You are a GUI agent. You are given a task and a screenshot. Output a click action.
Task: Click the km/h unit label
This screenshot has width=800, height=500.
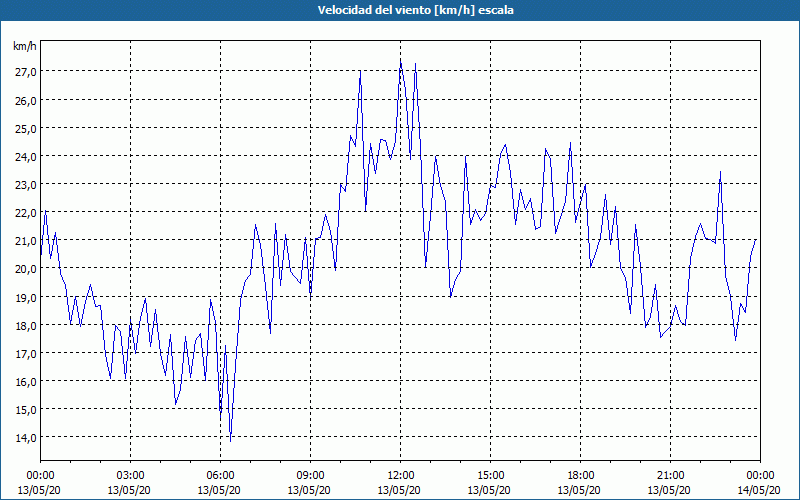(24, 46)
